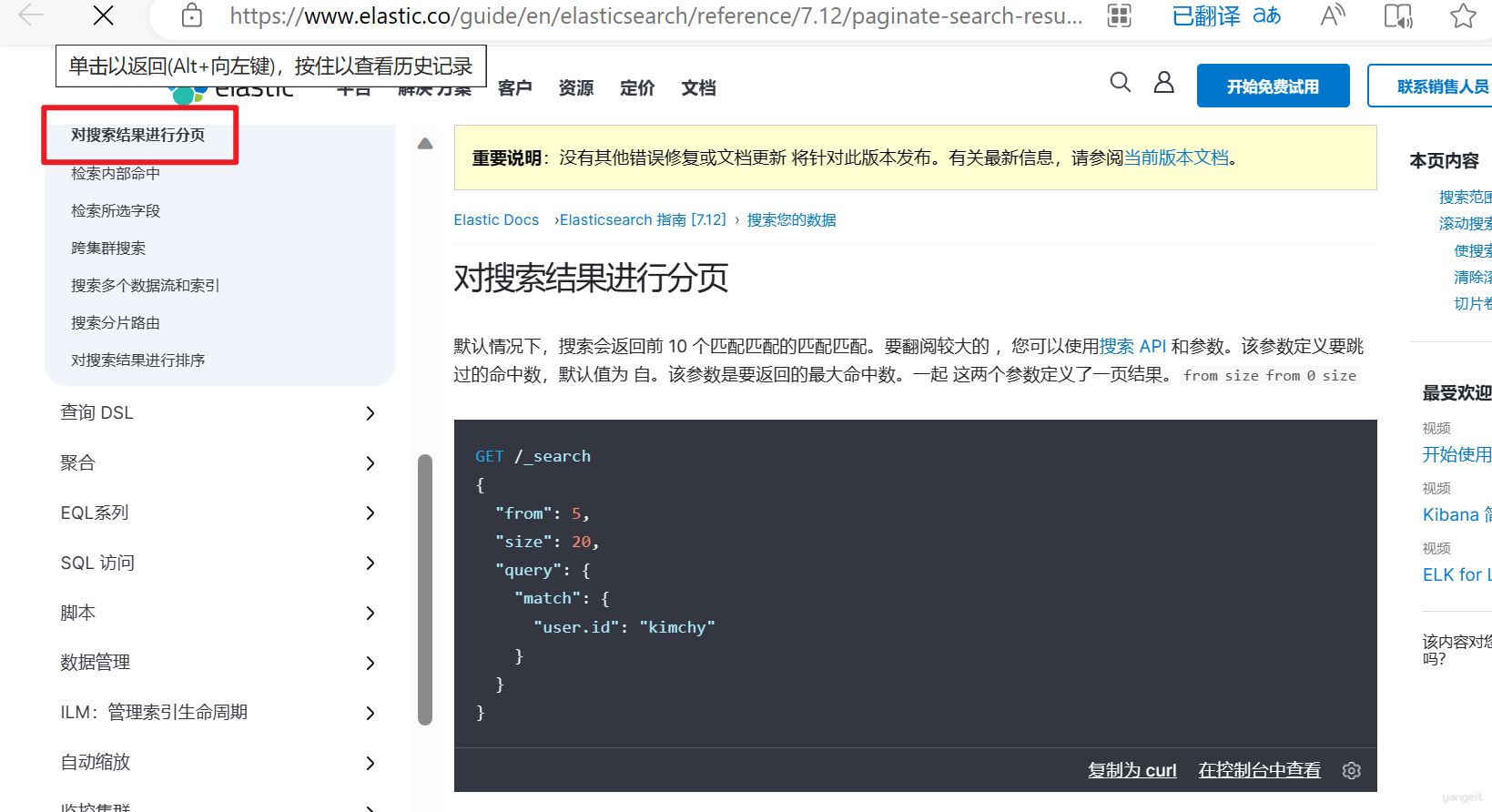
Task: Open the ELK for video link
Action: click(1456, 574)
